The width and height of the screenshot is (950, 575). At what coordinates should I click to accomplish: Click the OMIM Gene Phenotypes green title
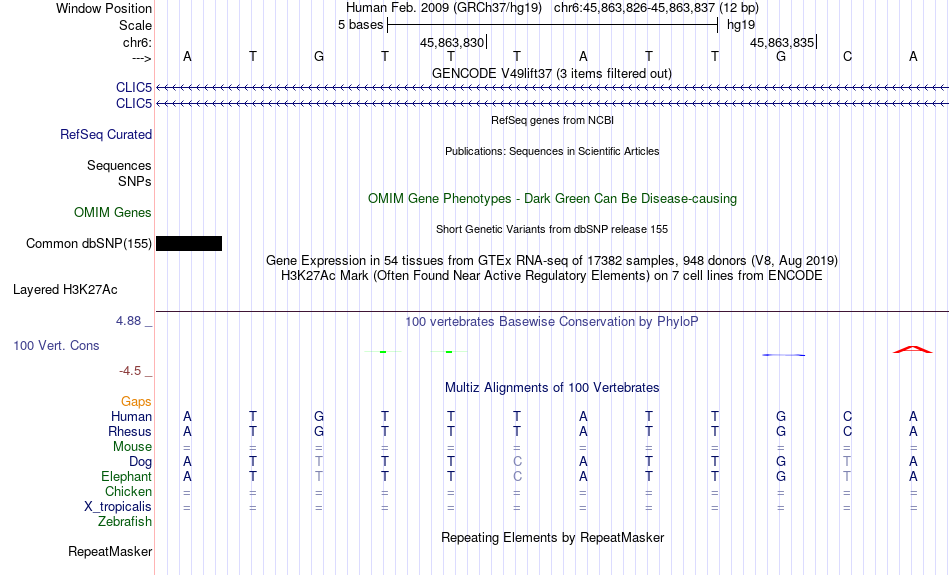553,199
